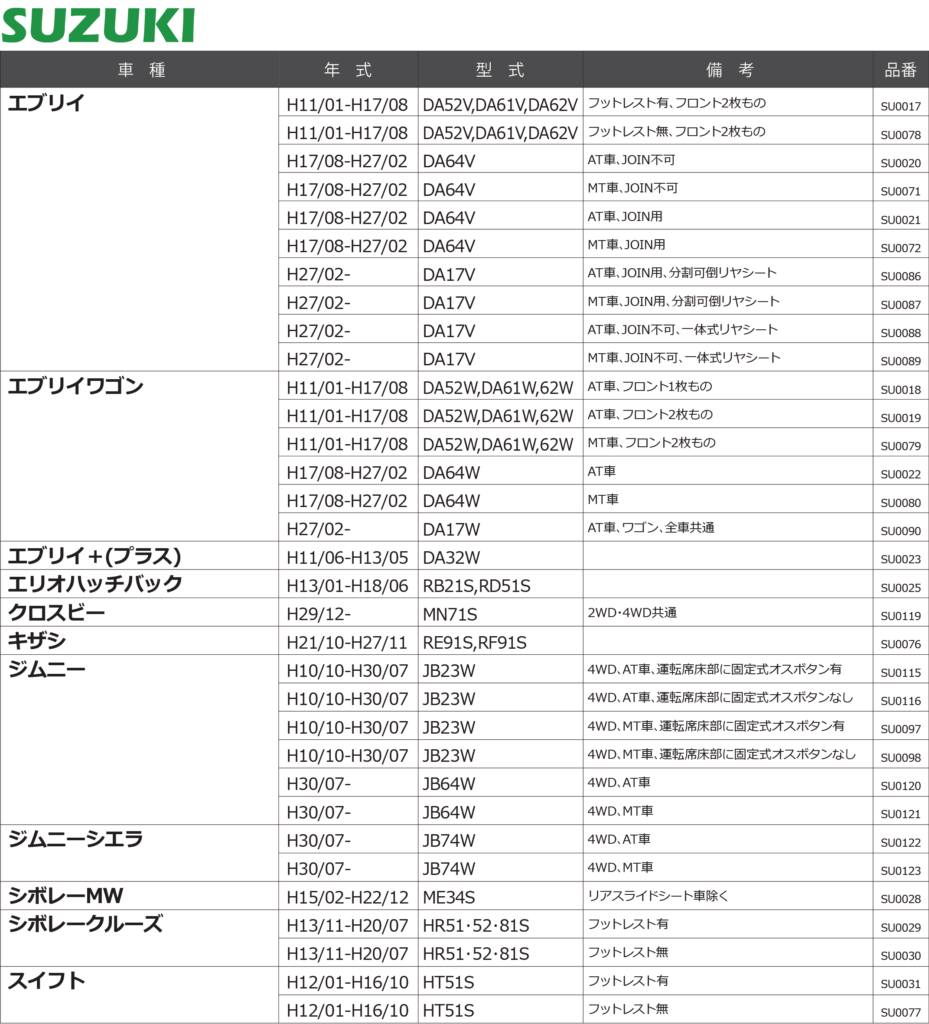Screen dimensions: 929x1024
Task: Click the H11/06-H13/05 year cell
Action: pyautogui.click(x=347, y=557)
